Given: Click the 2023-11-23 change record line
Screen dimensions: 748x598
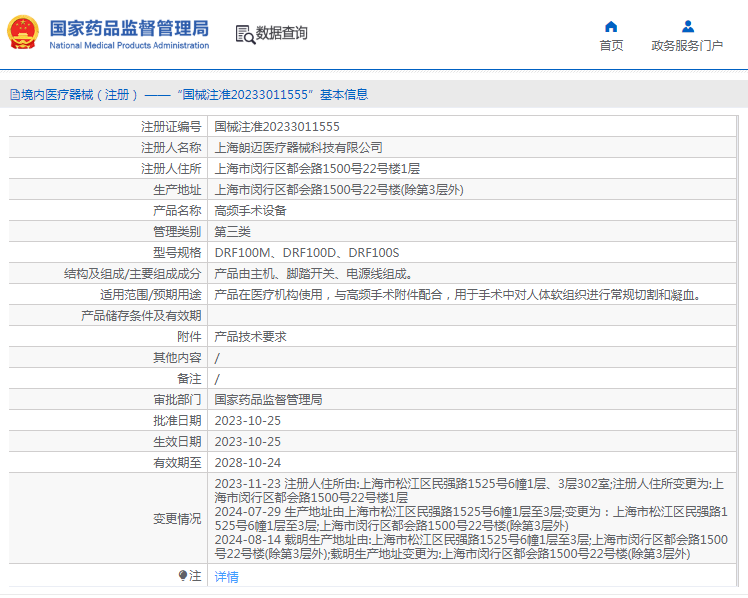Looking at the screenshot, I should click(469, 491).
